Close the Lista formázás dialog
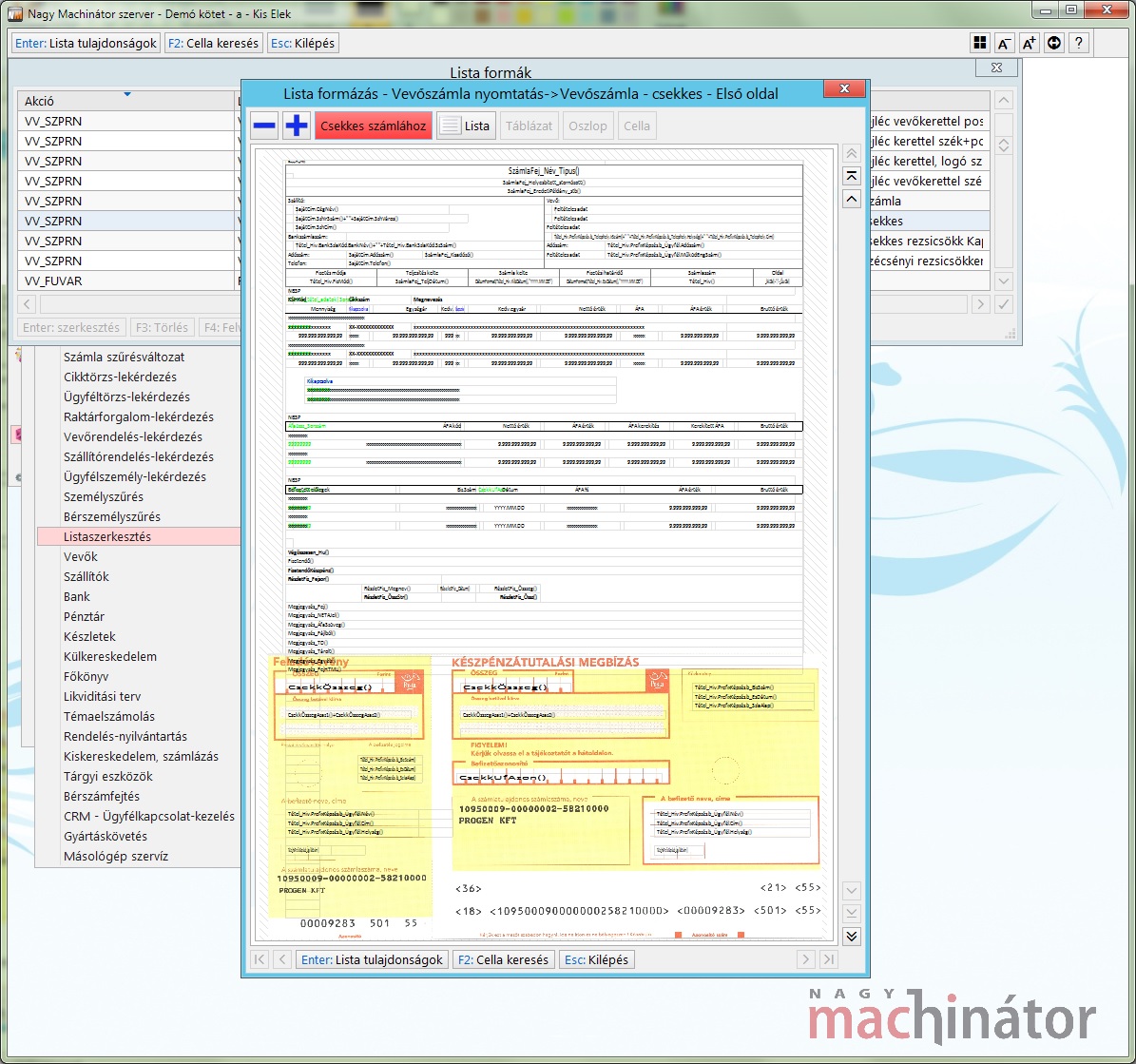 click(x=844, y=88)
